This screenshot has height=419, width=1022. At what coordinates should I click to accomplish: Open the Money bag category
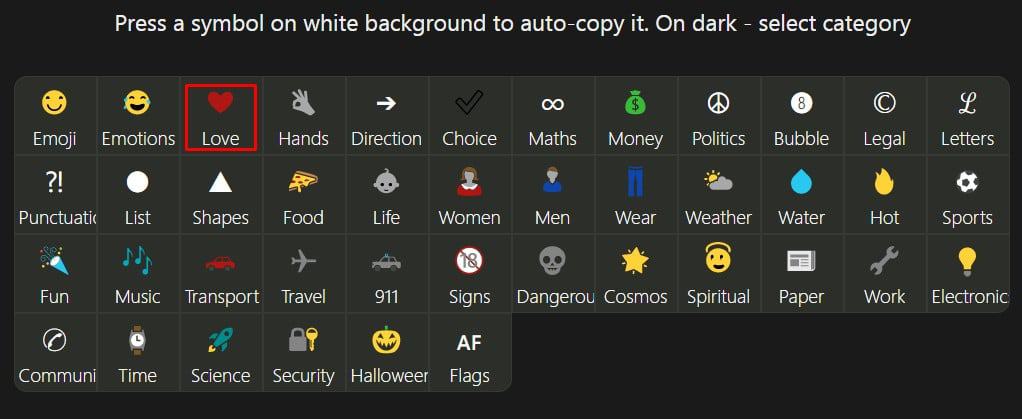[x=635, y=117]
